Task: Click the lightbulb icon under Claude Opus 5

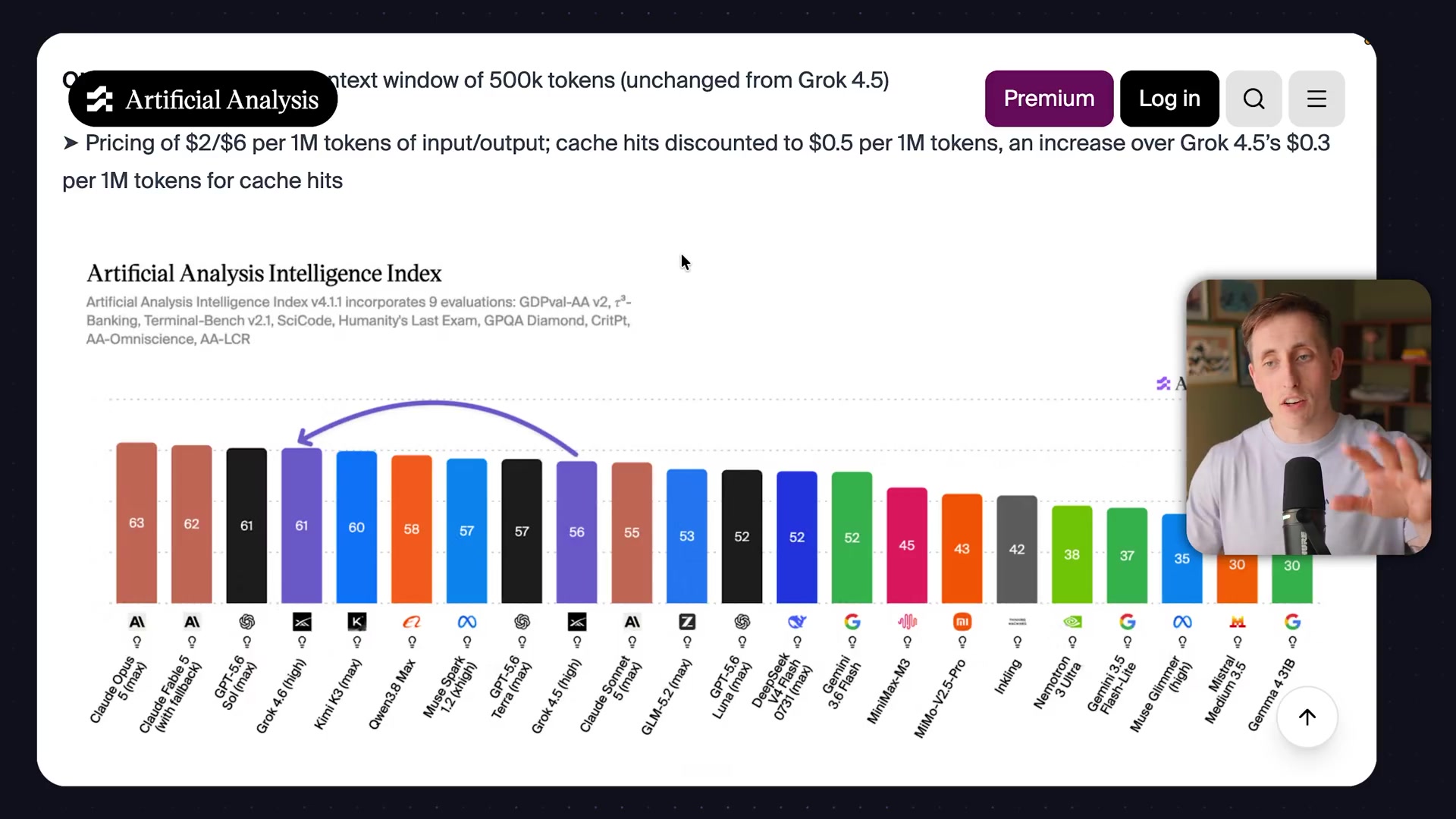Action: click(x=136, y=642)
